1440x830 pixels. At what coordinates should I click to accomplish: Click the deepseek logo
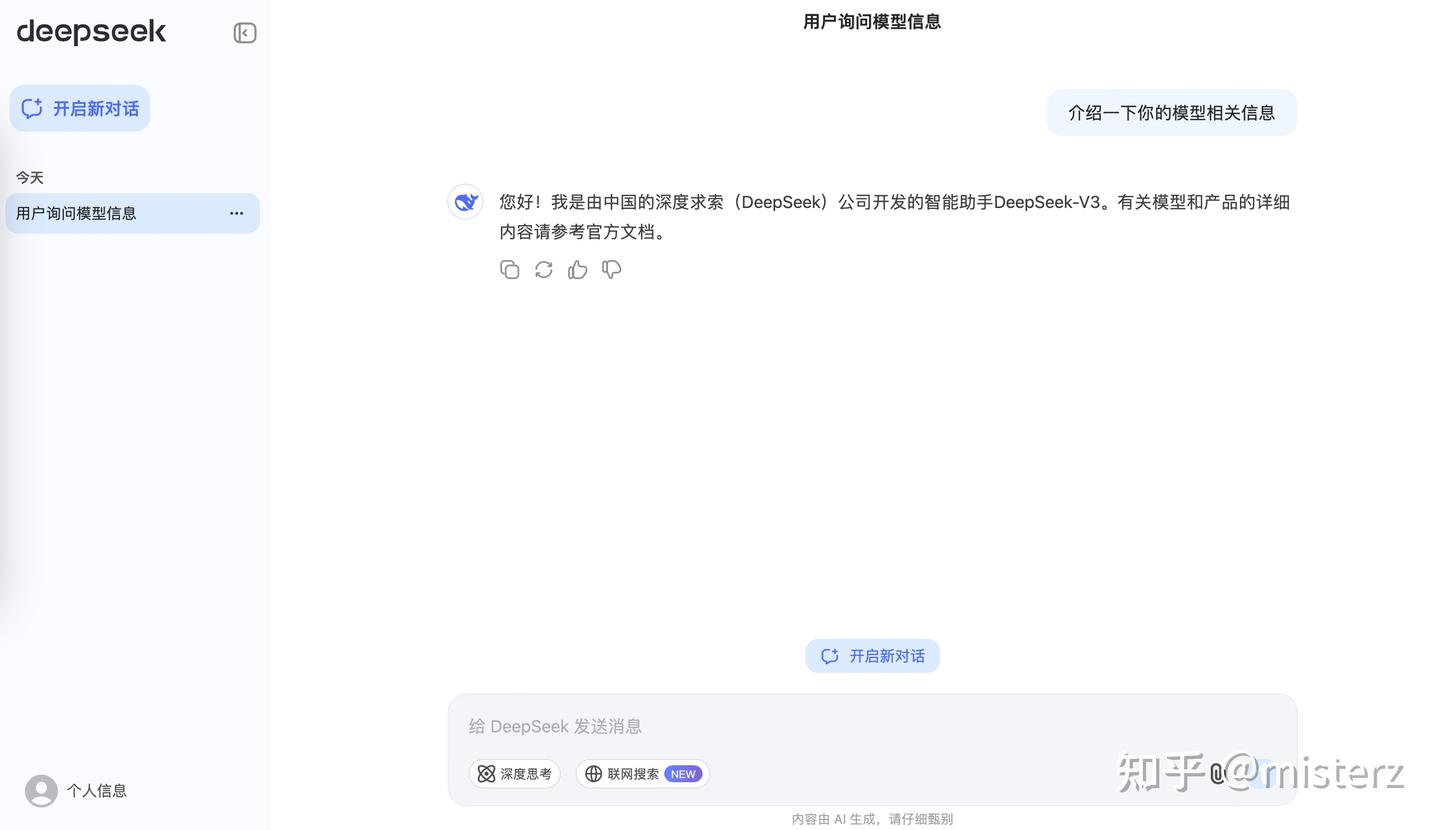(x=91, y=32)
